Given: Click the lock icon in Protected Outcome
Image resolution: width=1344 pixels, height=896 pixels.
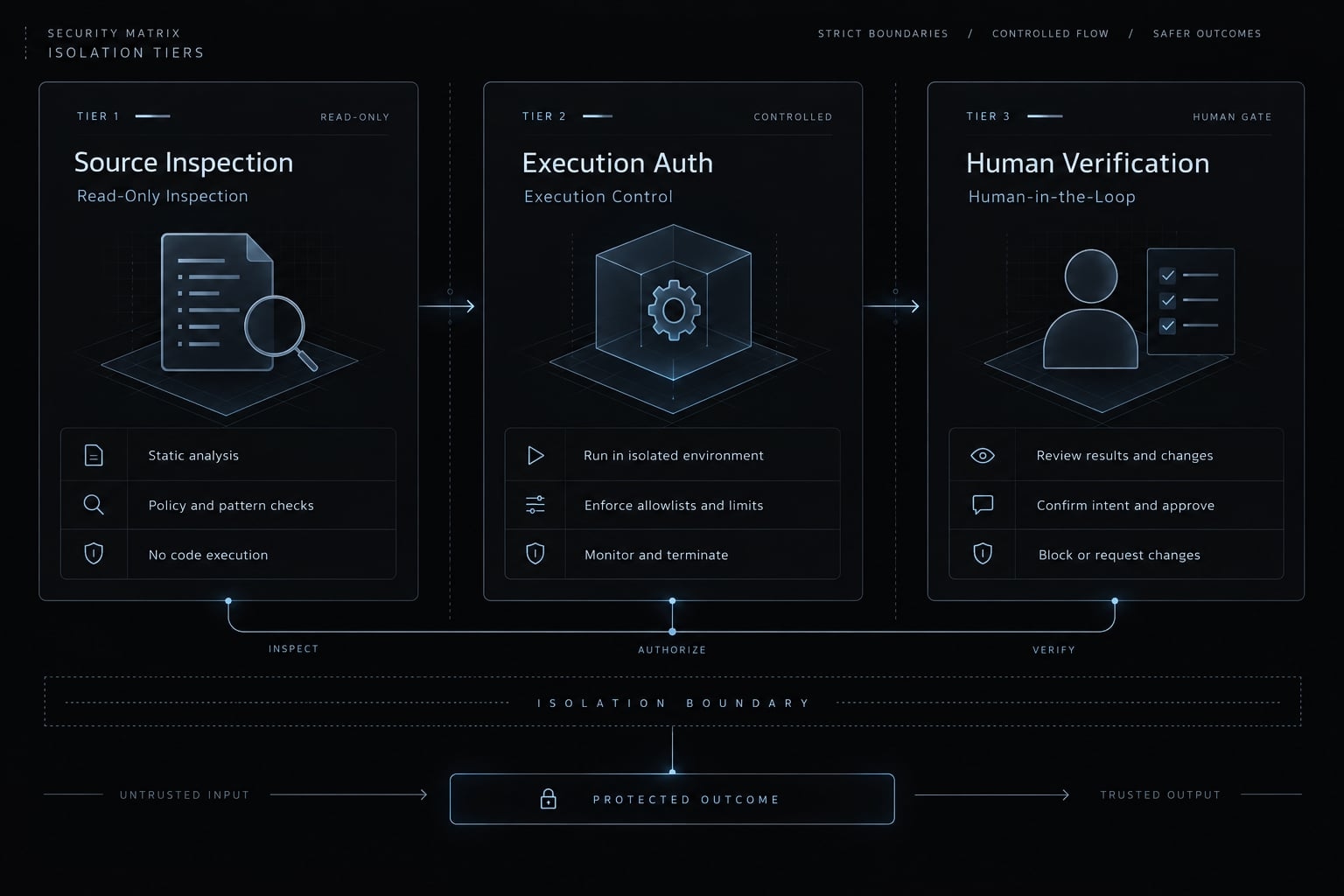Looking at the screenshot, I should (x=549, y=799).
